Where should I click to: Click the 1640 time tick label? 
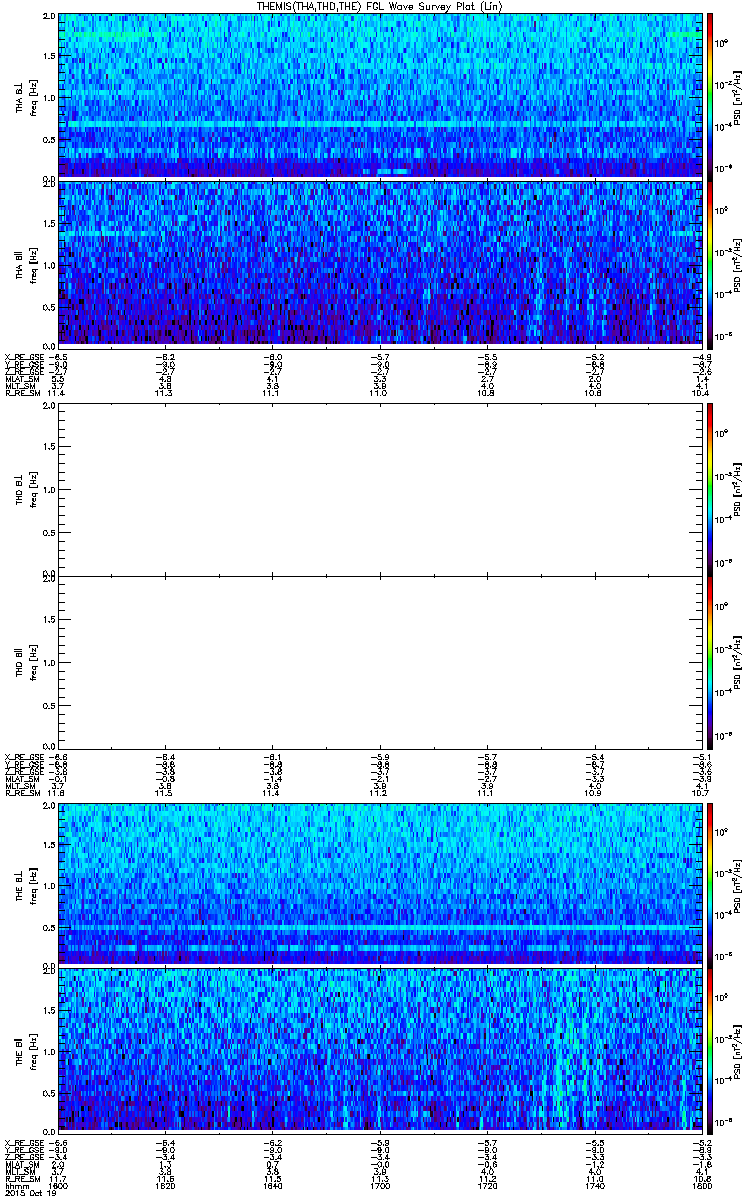click(272, 1186)
